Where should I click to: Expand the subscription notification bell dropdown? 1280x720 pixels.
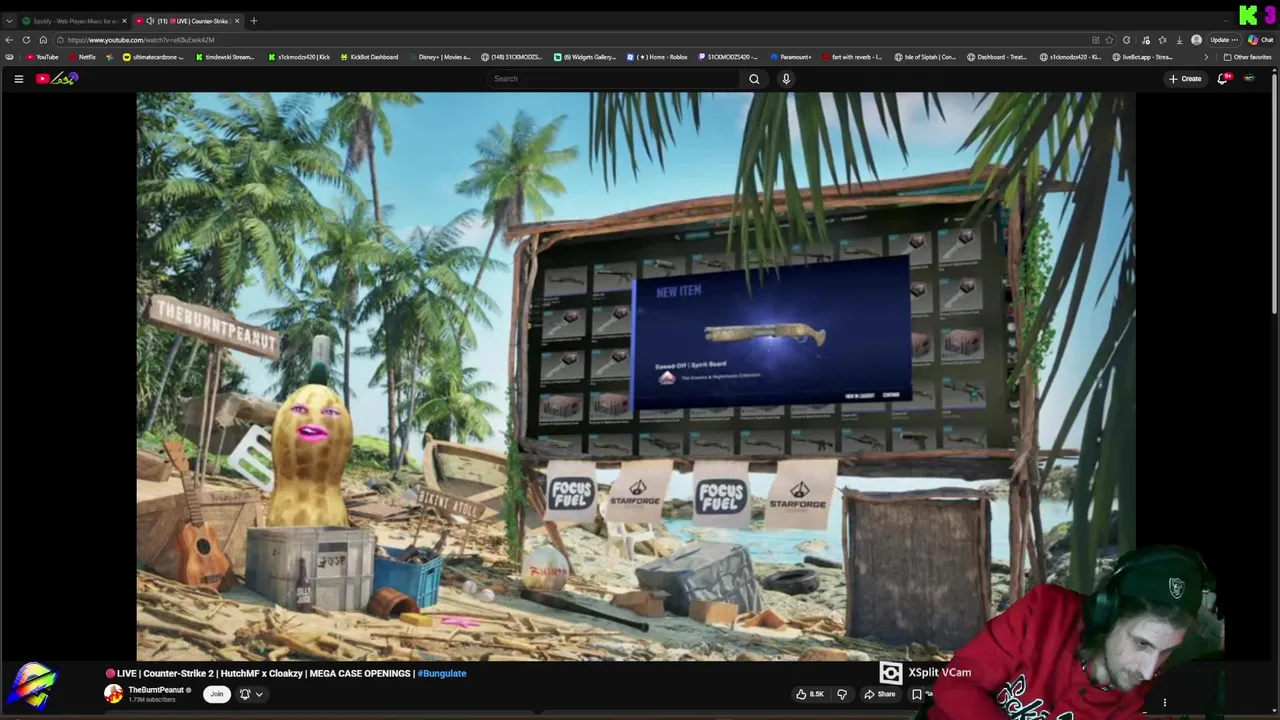coord(251,694)
